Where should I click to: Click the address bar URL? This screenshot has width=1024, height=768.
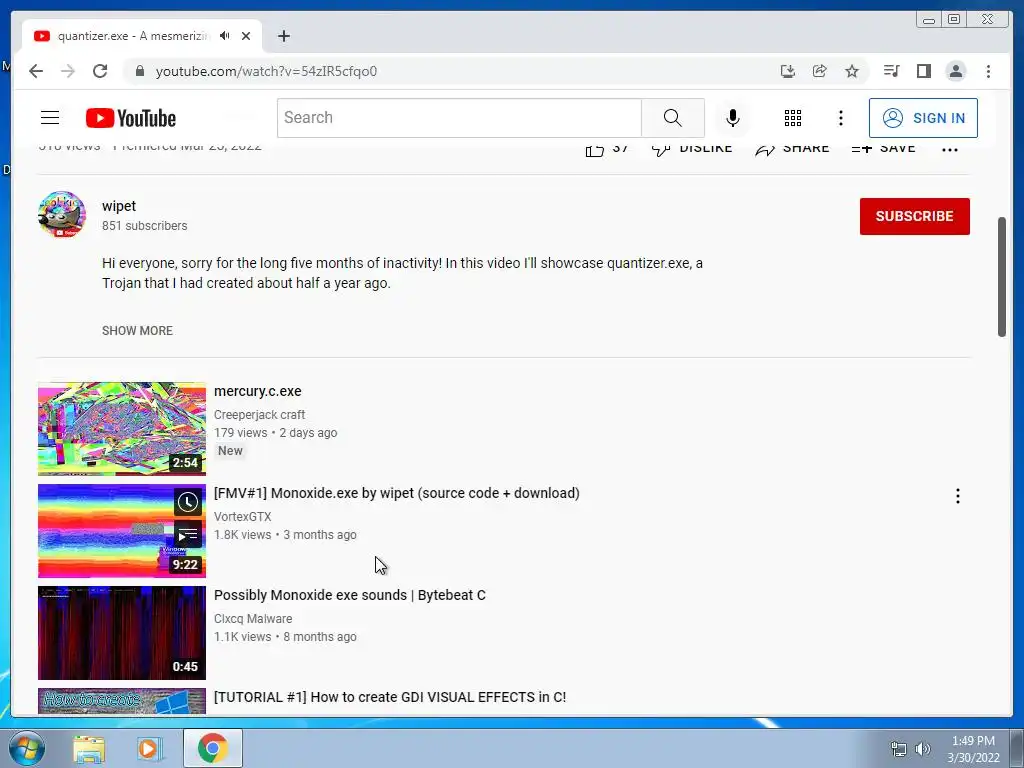[266, 71]
